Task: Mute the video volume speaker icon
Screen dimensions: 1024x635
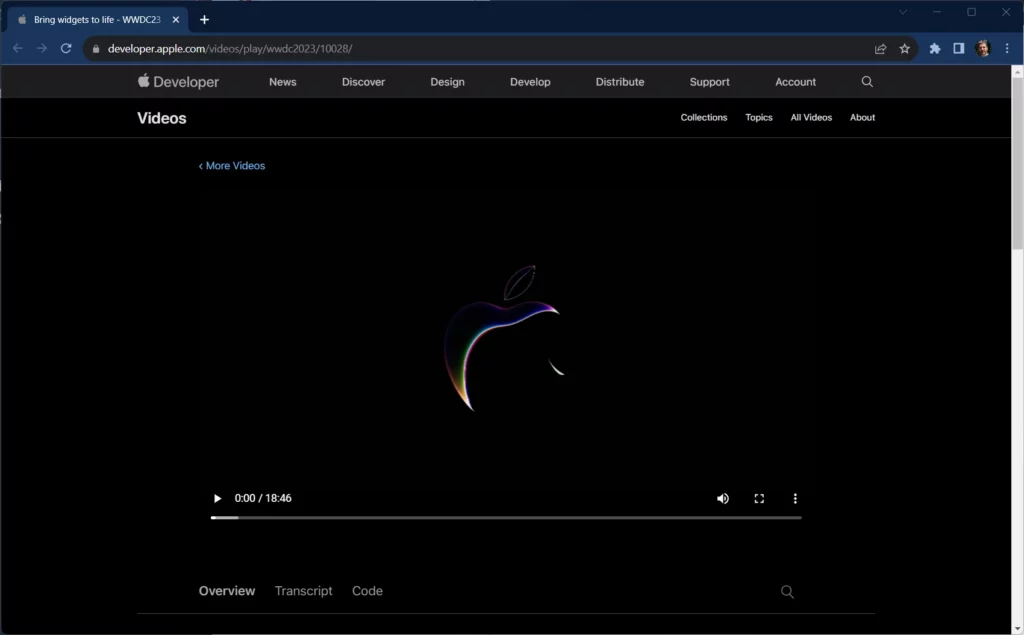Action: click(723, 498)
